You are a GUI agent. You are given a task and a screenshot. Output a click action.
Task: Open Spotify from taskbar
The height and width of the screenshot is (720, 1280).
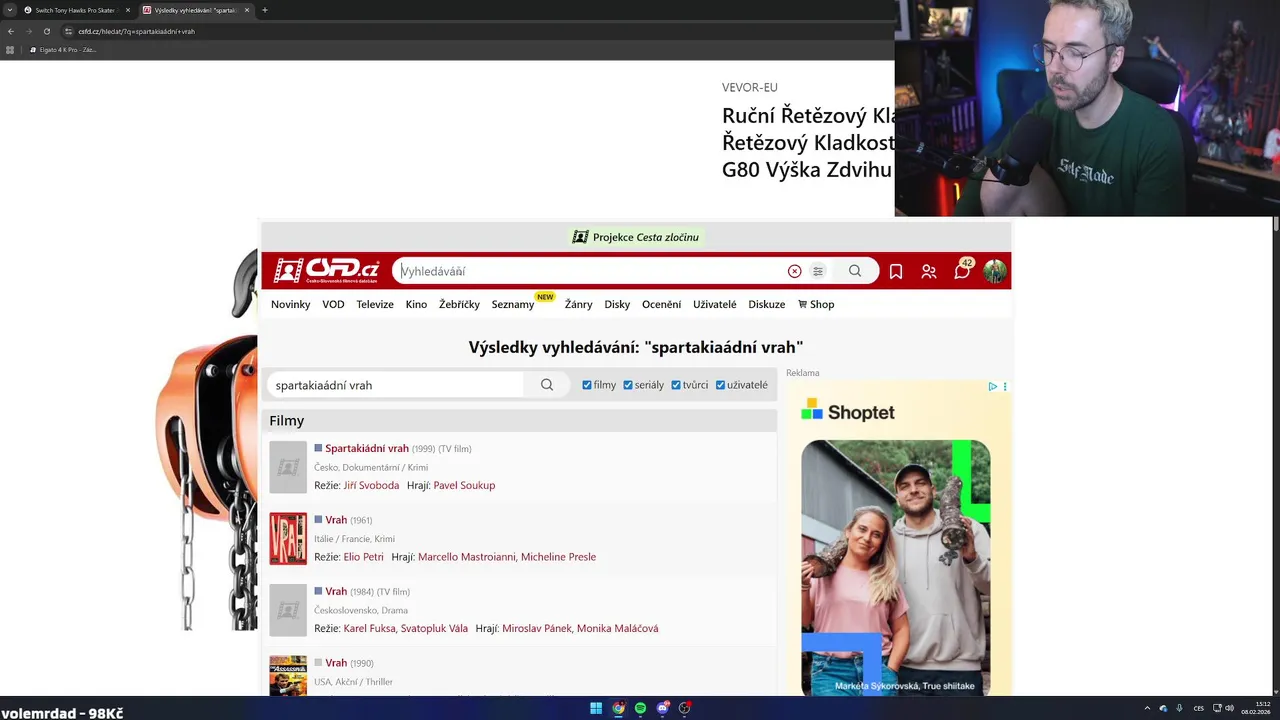click(640, 708)
